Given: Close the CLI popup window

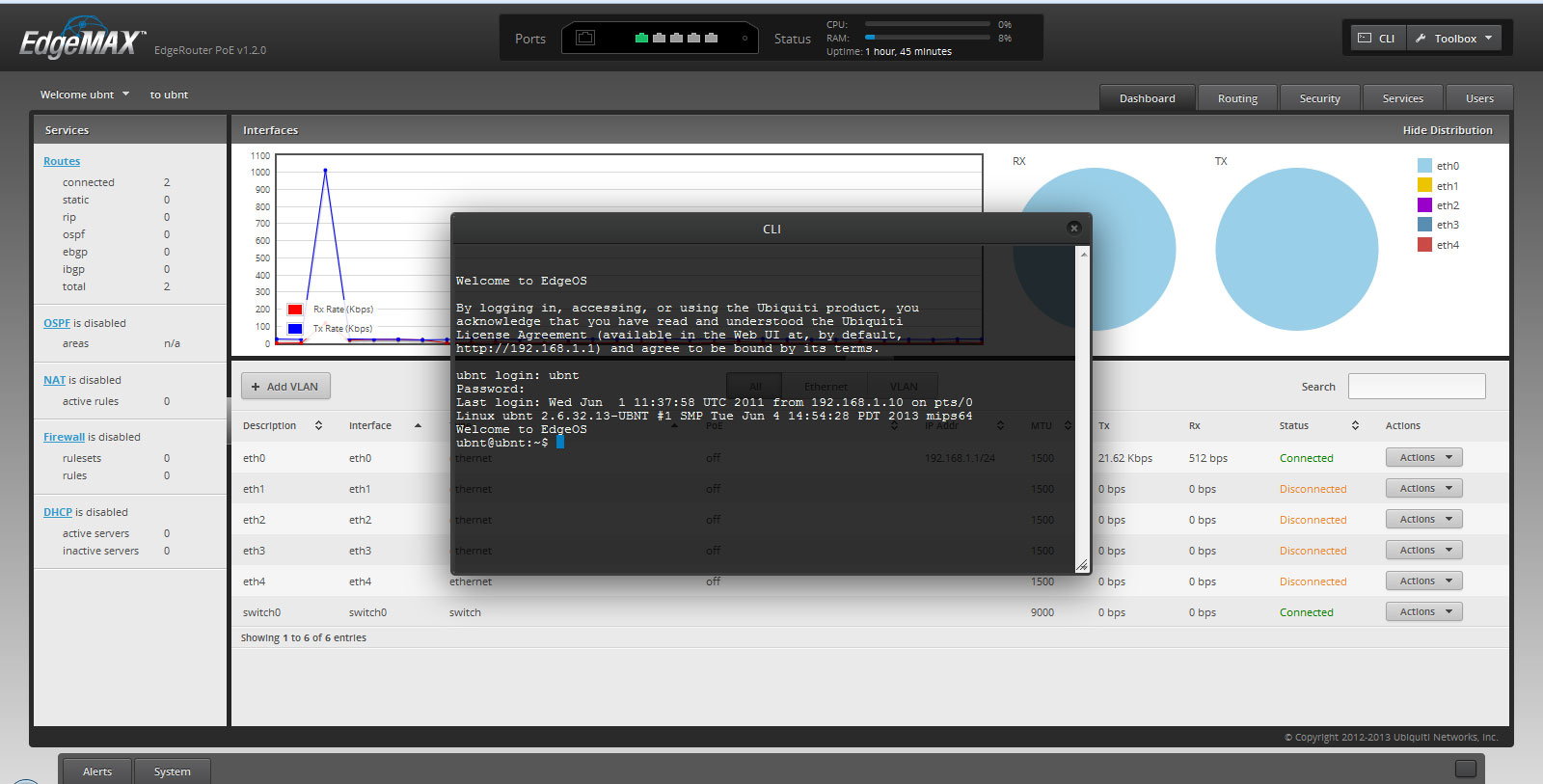Looking at the screenshot, I should 1073,228.
